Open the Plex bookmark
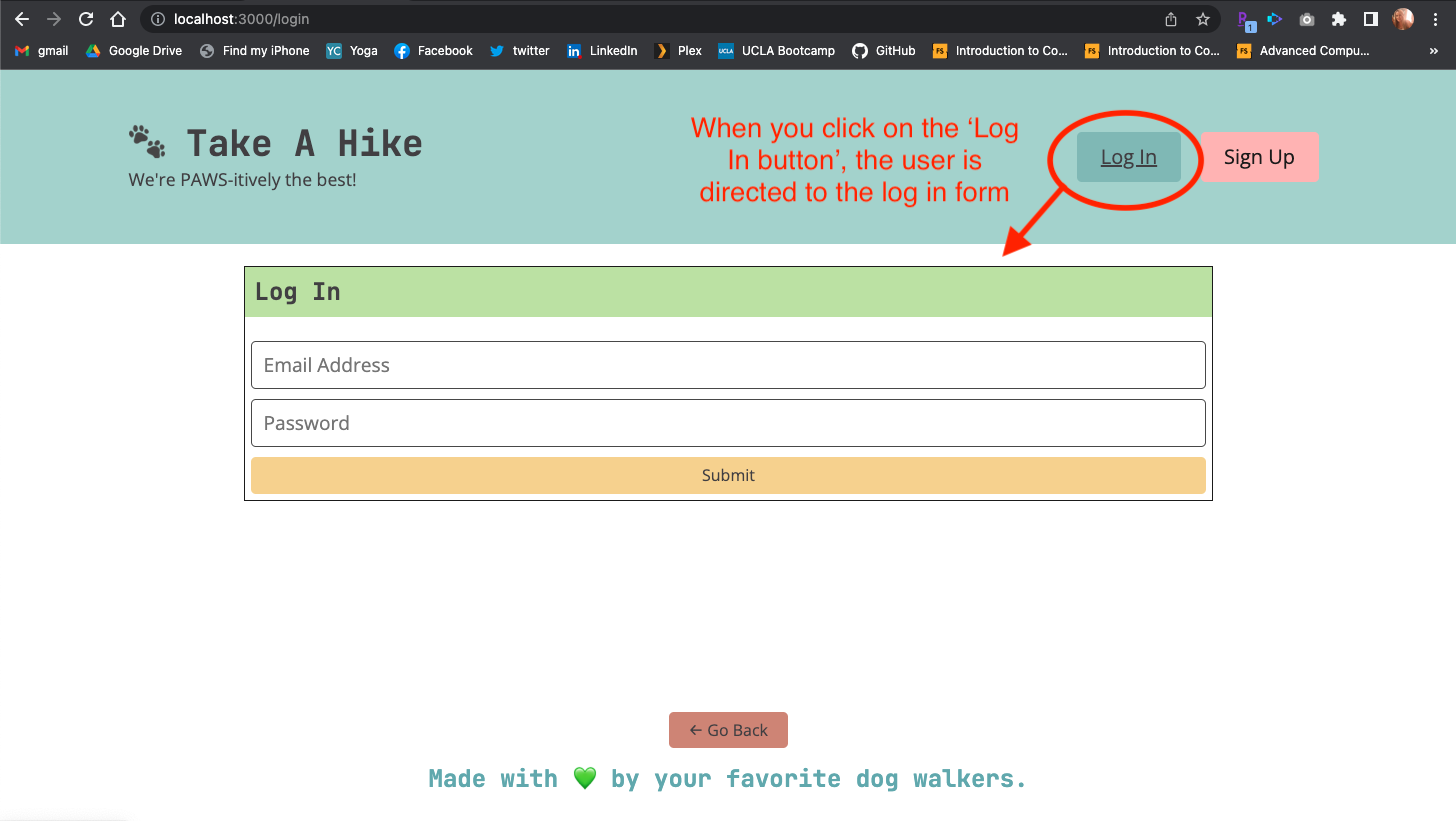Image resolution: width=1456 pixels, height=821 pixels. tap(678, 51)
